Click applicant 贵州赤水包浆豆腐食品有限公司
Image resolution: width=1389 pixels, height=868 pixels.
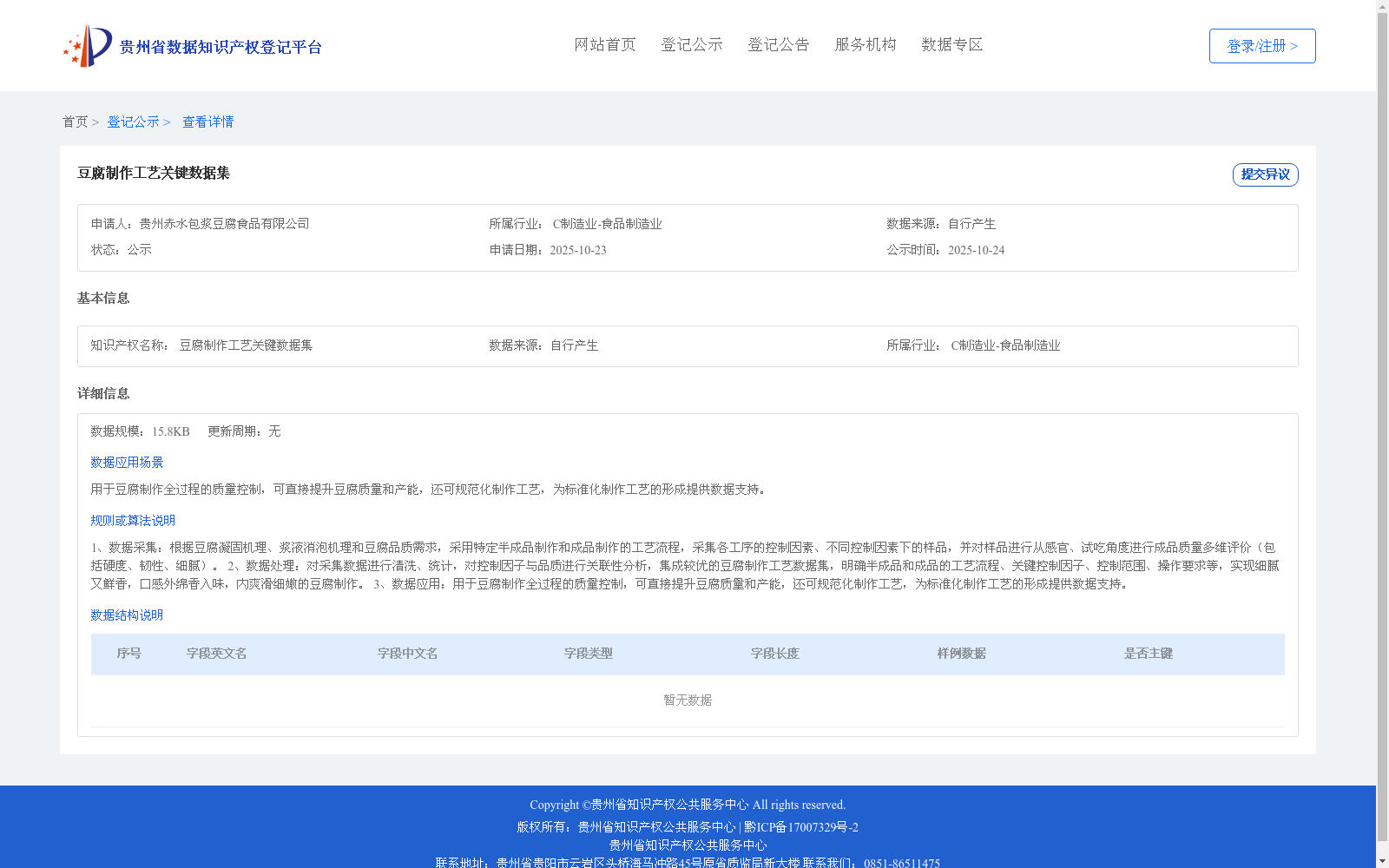(x=224, y=224)
